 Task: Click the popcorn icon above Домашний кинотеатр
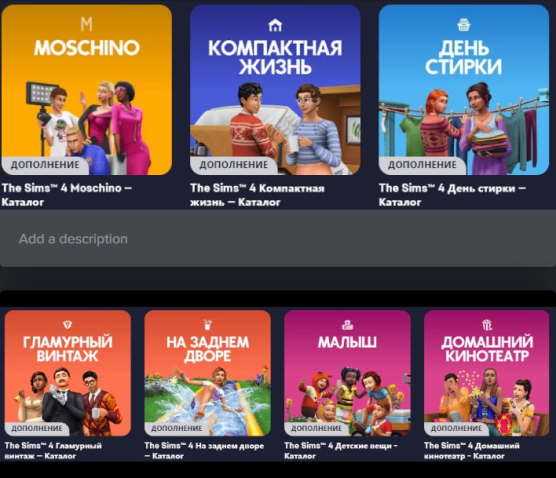(x=487, y=324)
